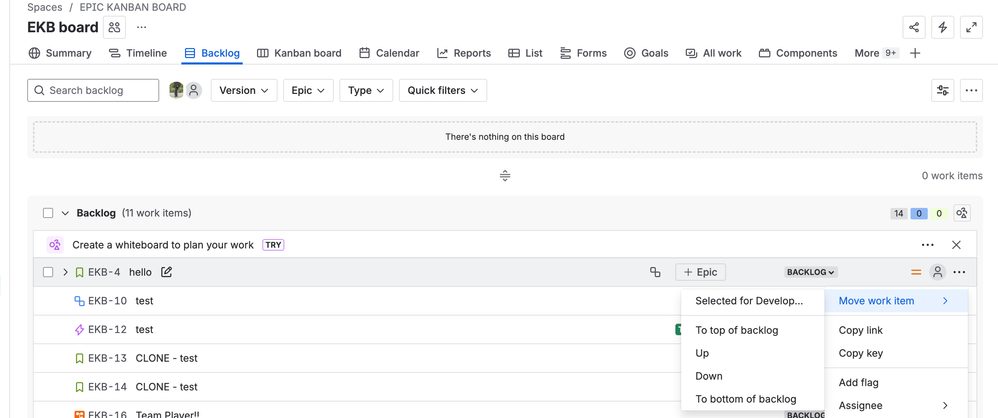The width and height of the screenshot is (998, 418).
Task: Open the Goals tab
Action: (646, 53)
